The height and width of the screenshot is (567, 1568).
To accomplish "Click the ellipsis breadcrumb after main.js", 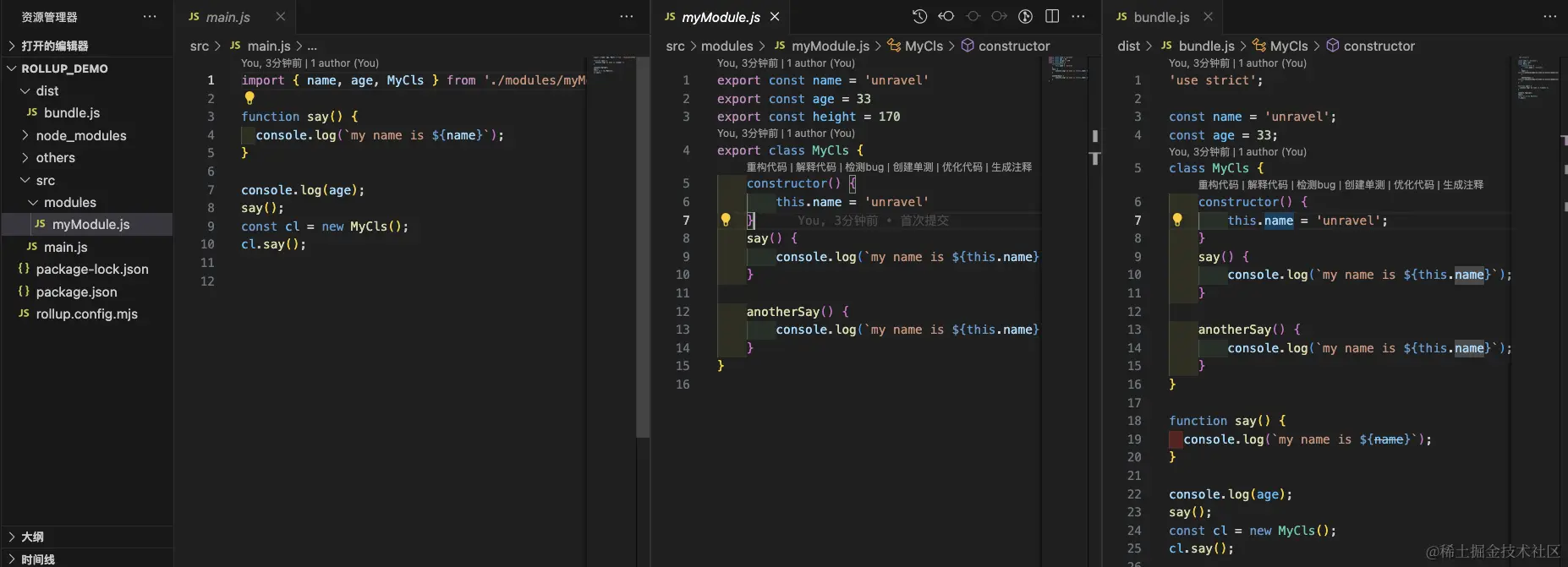I will point(312,46).
